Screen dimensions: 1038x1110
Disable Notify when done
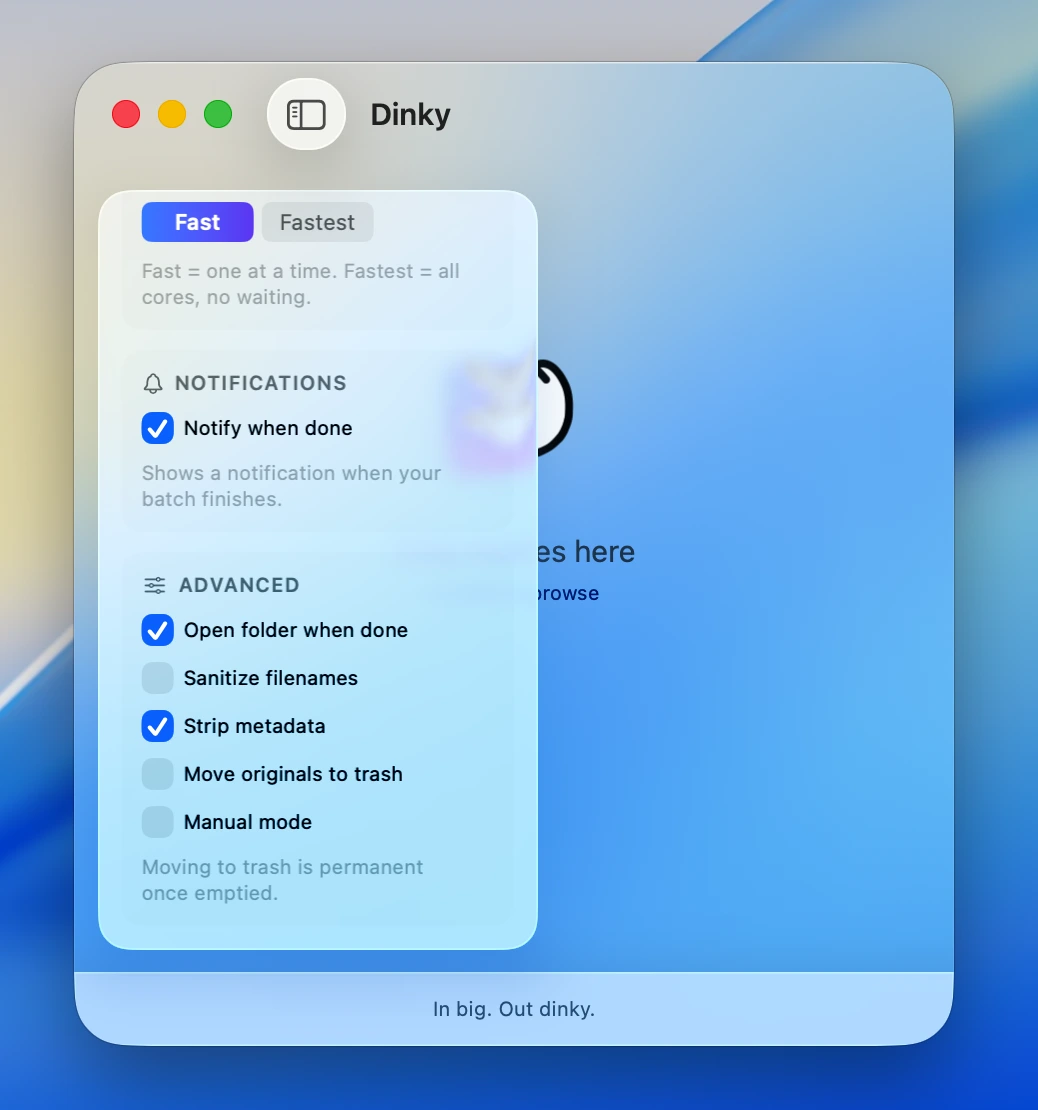click(x=157, y=428)
